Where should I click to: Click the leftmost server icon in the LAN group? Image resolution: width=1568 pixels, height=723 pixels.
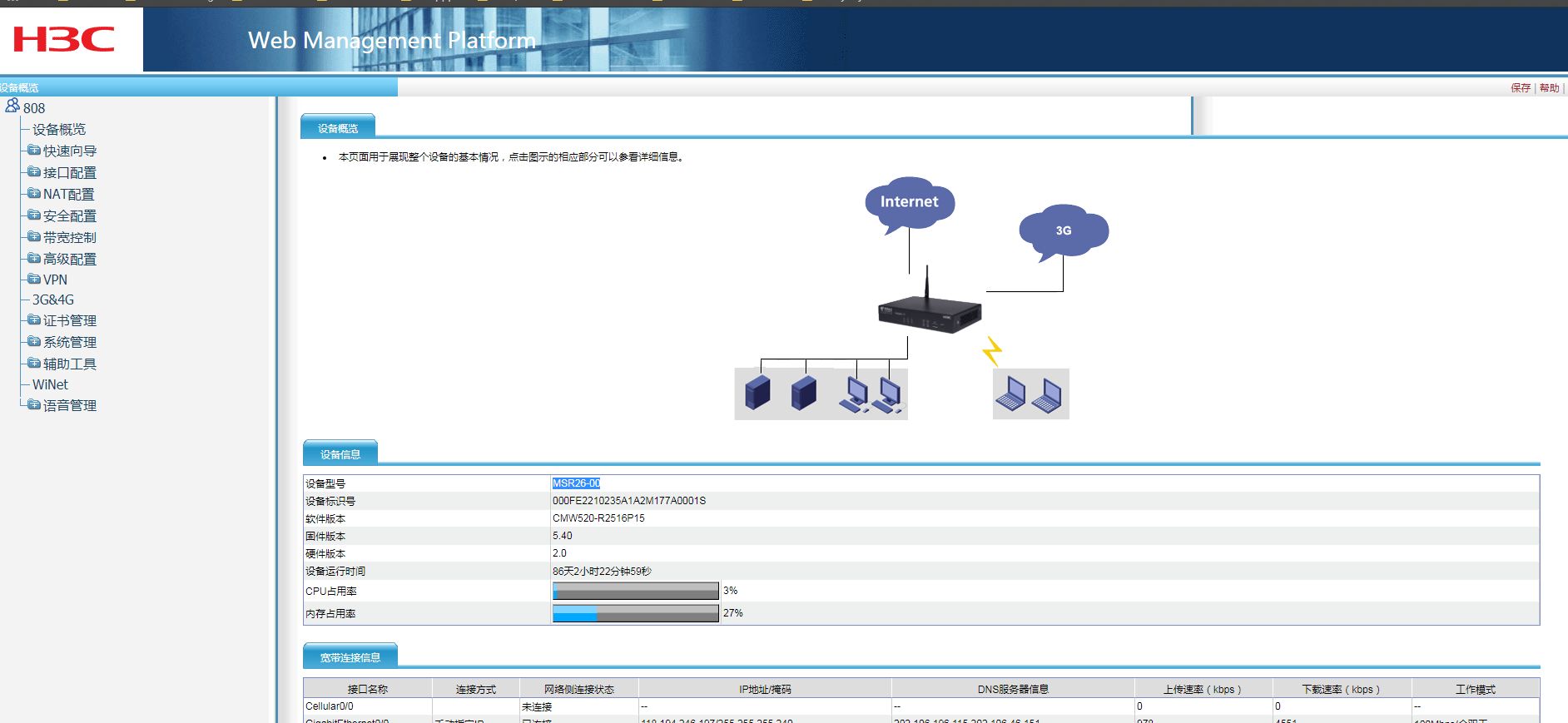(x=757, y=393)
